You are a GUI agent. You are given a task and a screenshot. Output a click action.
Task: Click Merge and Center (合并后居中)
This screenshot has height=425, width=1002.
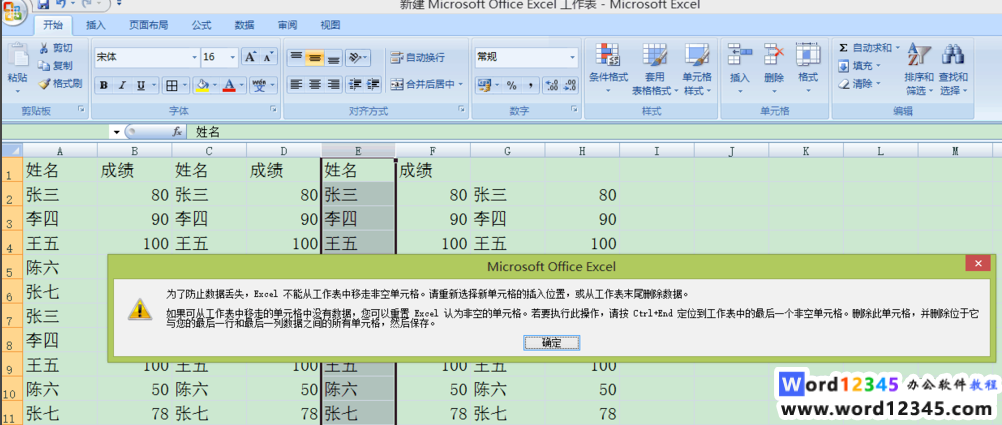tap(422, 84)
